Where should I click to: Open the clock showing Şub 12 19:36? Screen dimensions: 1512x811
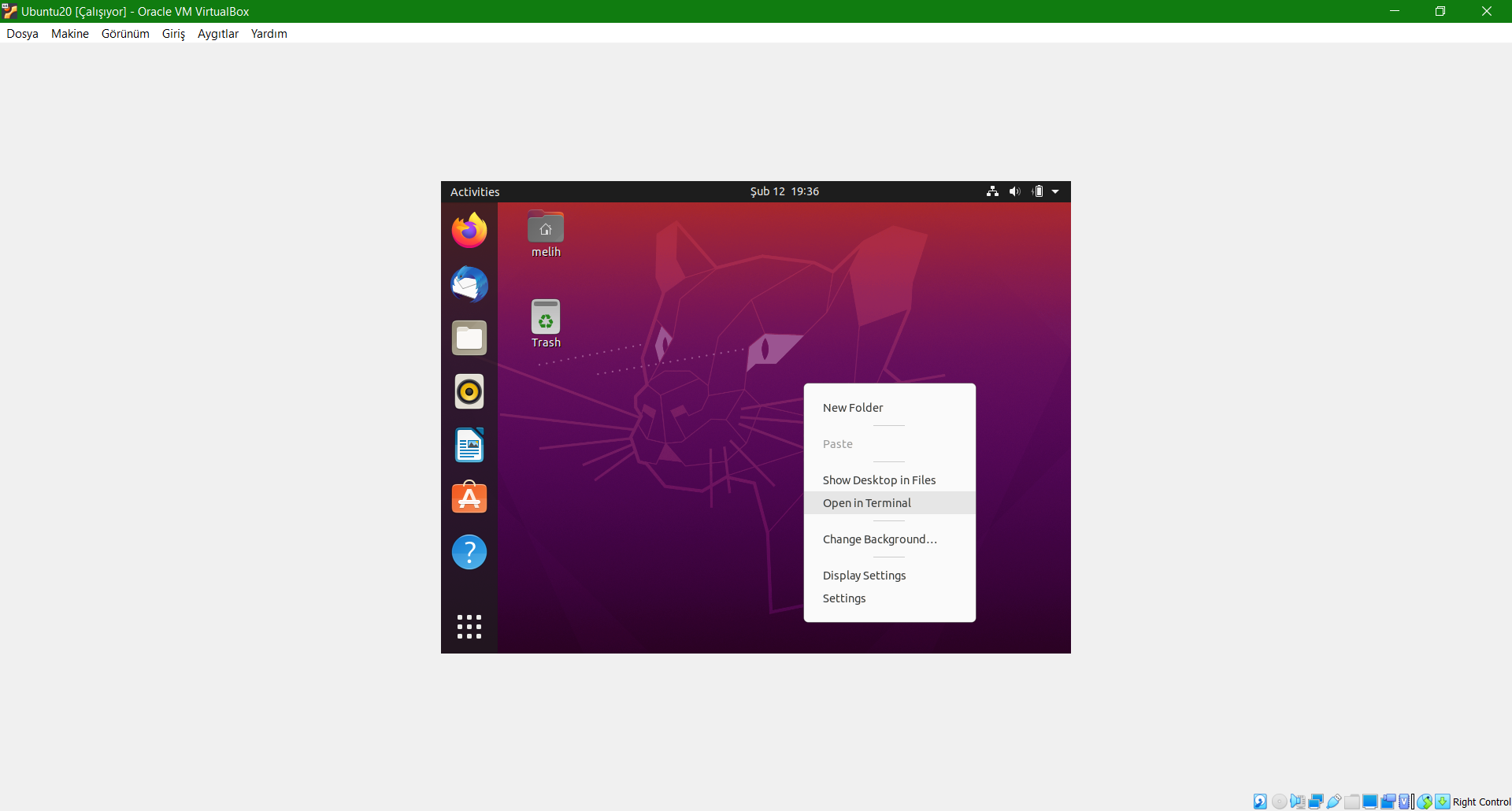coord(784,191)
